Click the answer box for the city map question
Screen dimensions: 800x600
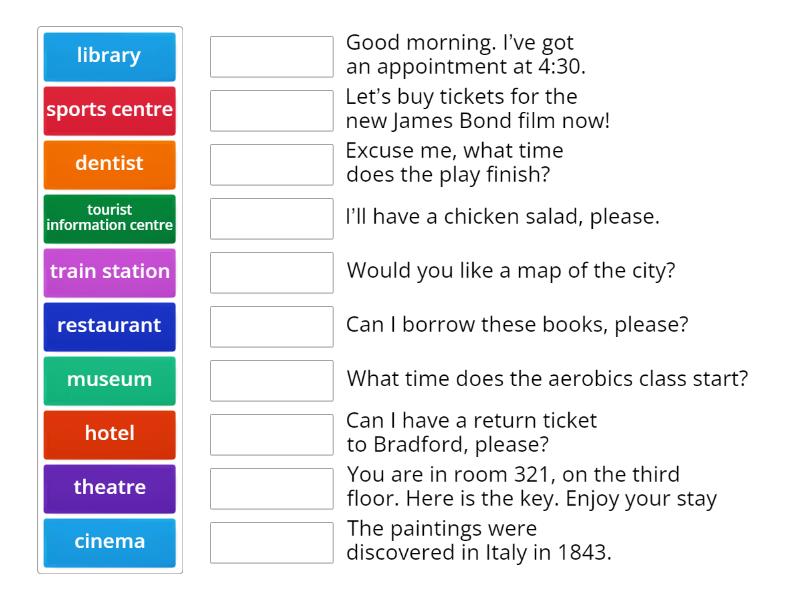[271, 273]
